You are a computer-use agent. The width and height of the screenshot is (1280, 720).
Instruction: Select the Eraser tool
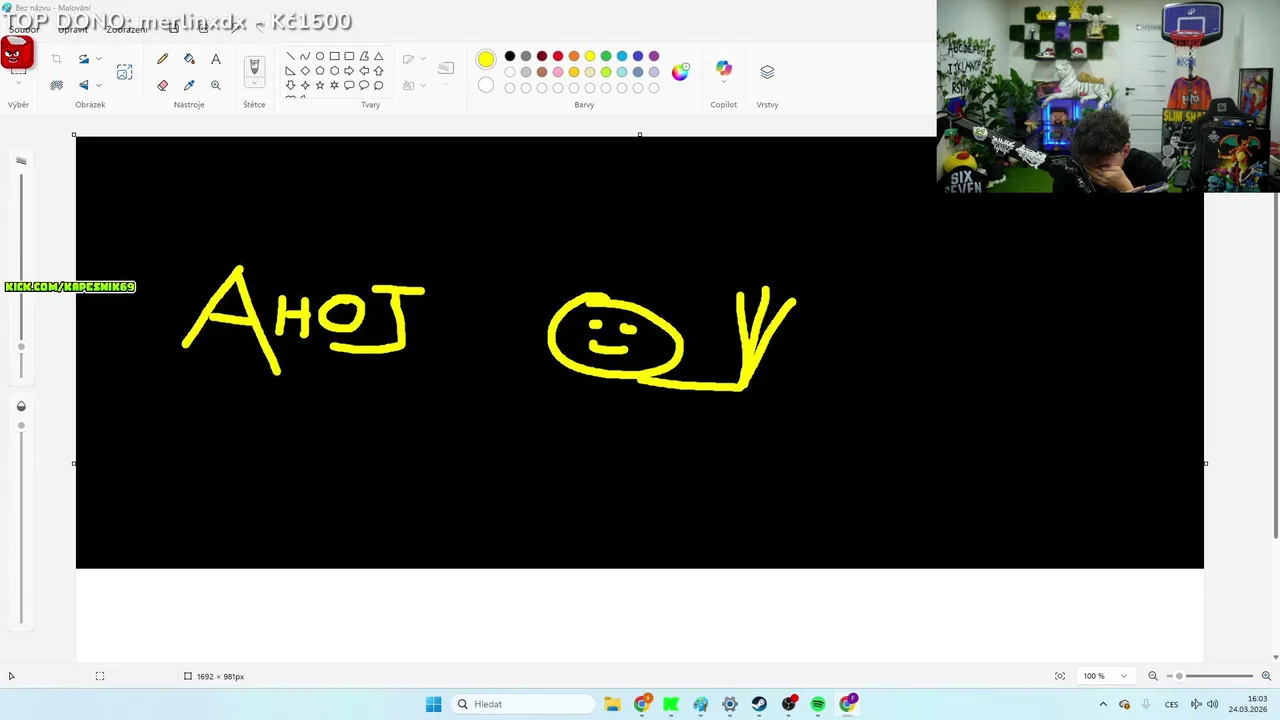click(162, 85)
